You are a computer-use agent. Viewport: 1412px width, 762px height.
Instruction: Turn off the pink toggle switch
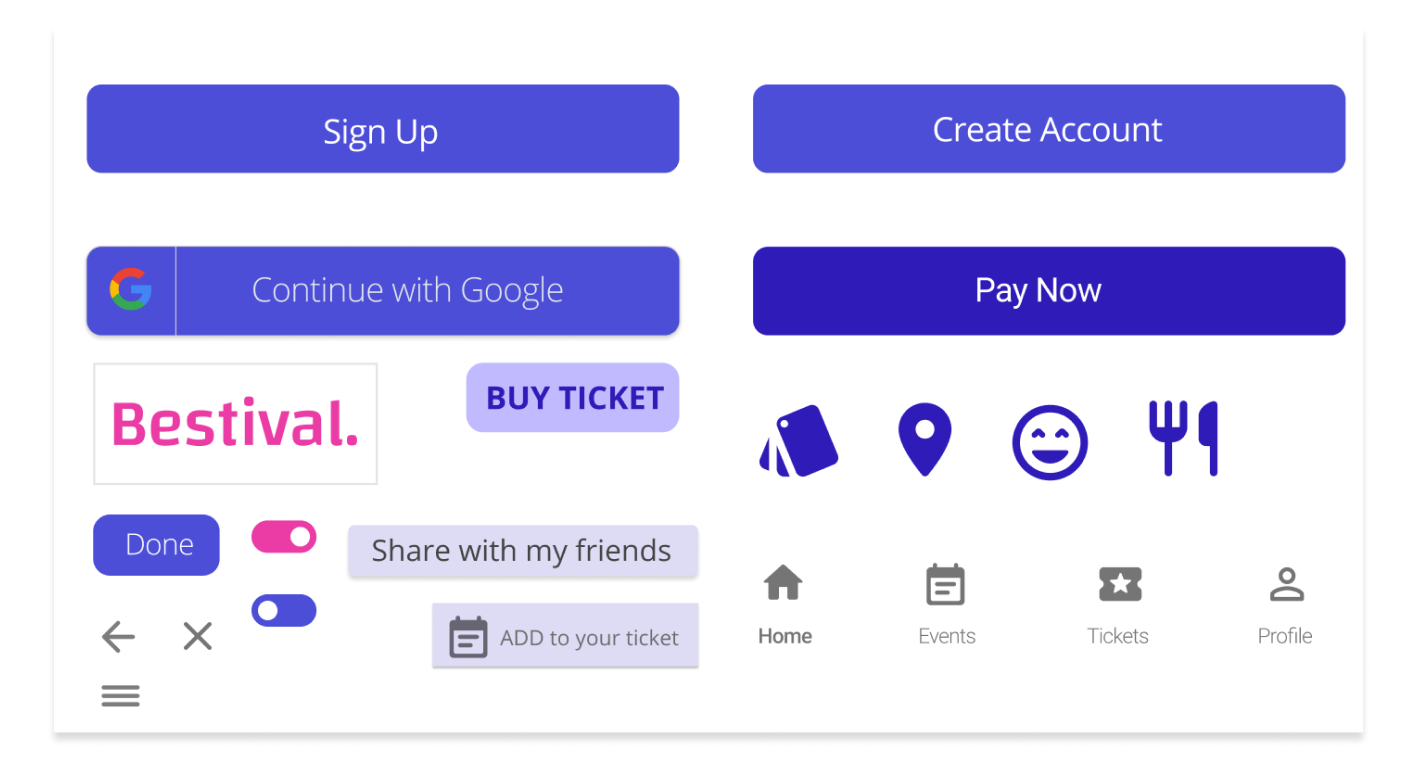(284, 537)
